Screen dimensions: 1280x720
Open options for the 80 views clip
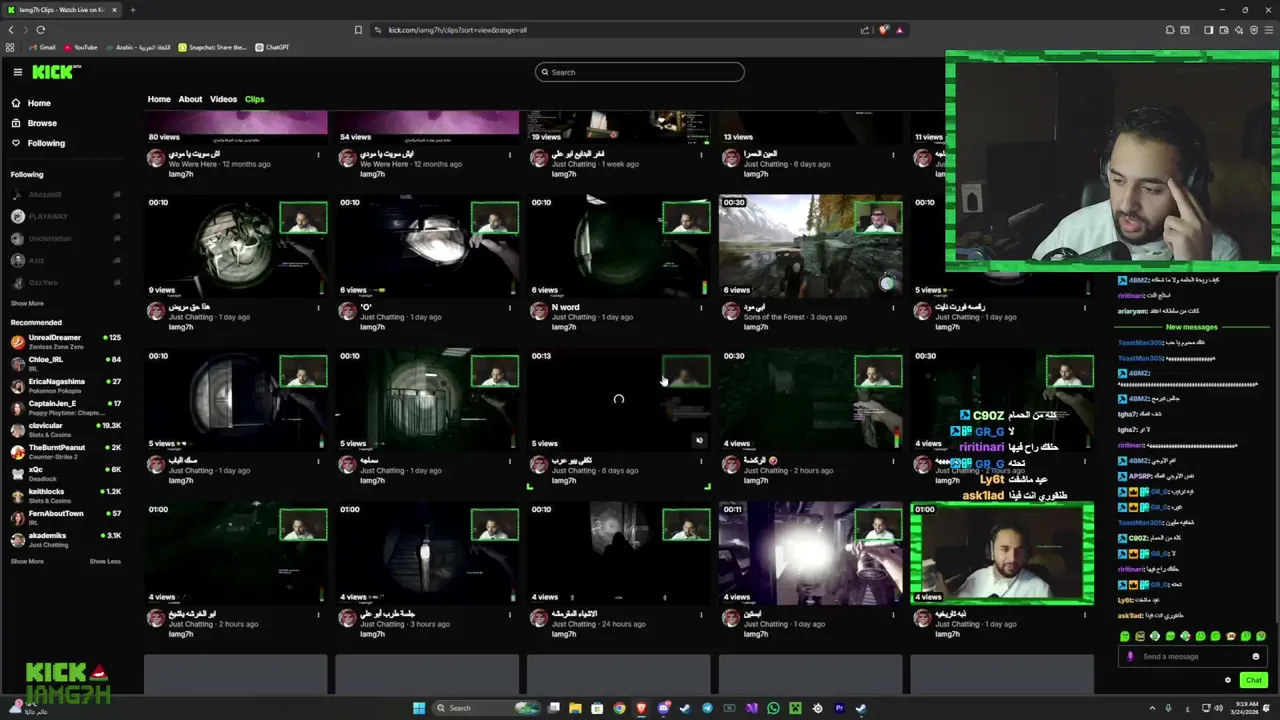(319, 155)
